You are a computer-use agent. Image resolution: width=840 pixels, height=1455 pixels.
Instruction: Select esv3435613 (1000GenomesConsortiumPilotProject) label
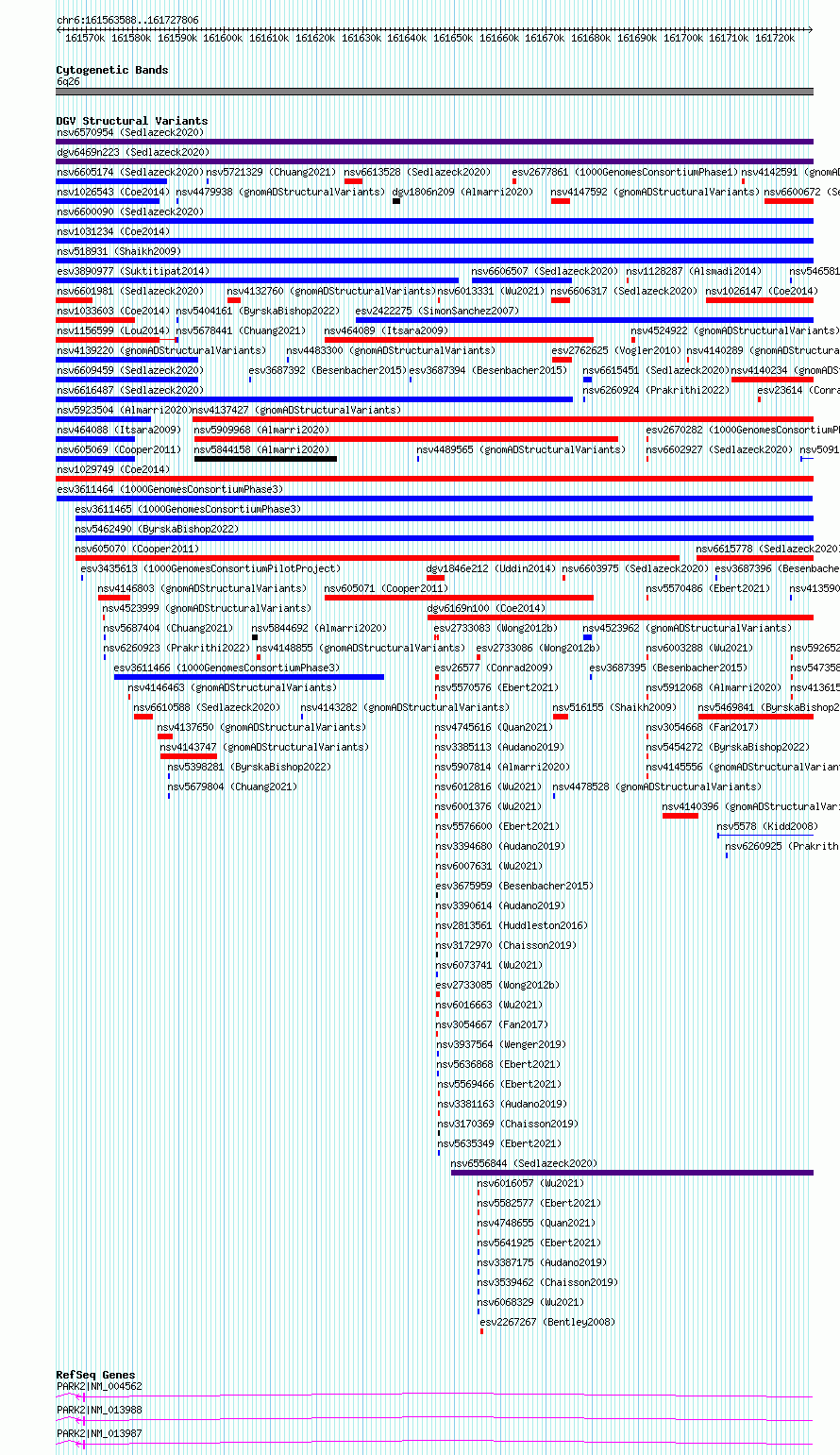210,568
